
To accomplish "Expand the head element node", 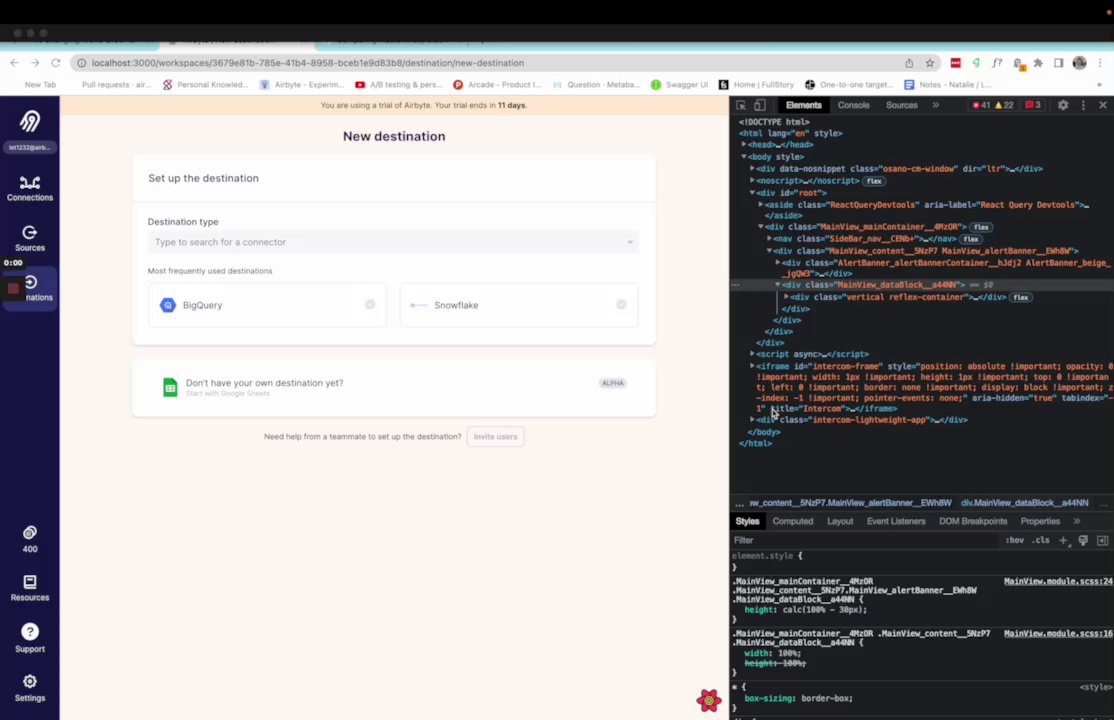I will click(x=744, y=144).
